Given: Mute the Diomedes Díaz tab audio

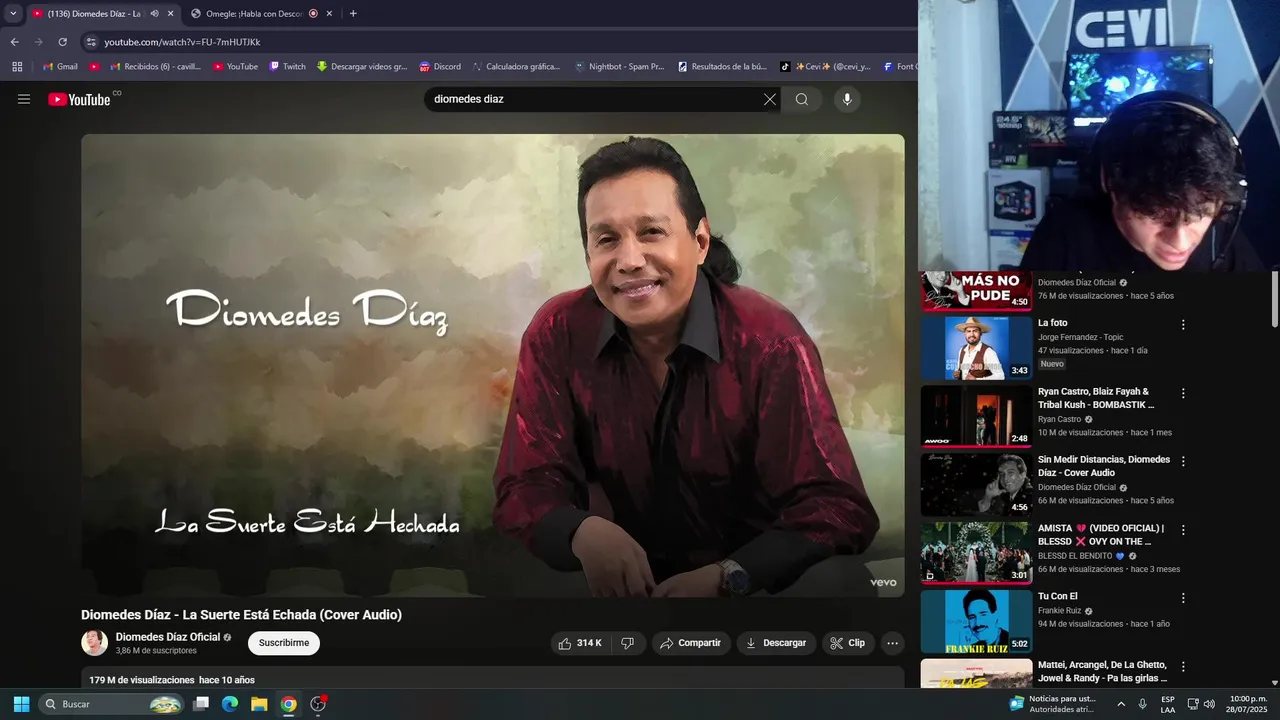Looking at the screenshot, I should coord(154,14).
